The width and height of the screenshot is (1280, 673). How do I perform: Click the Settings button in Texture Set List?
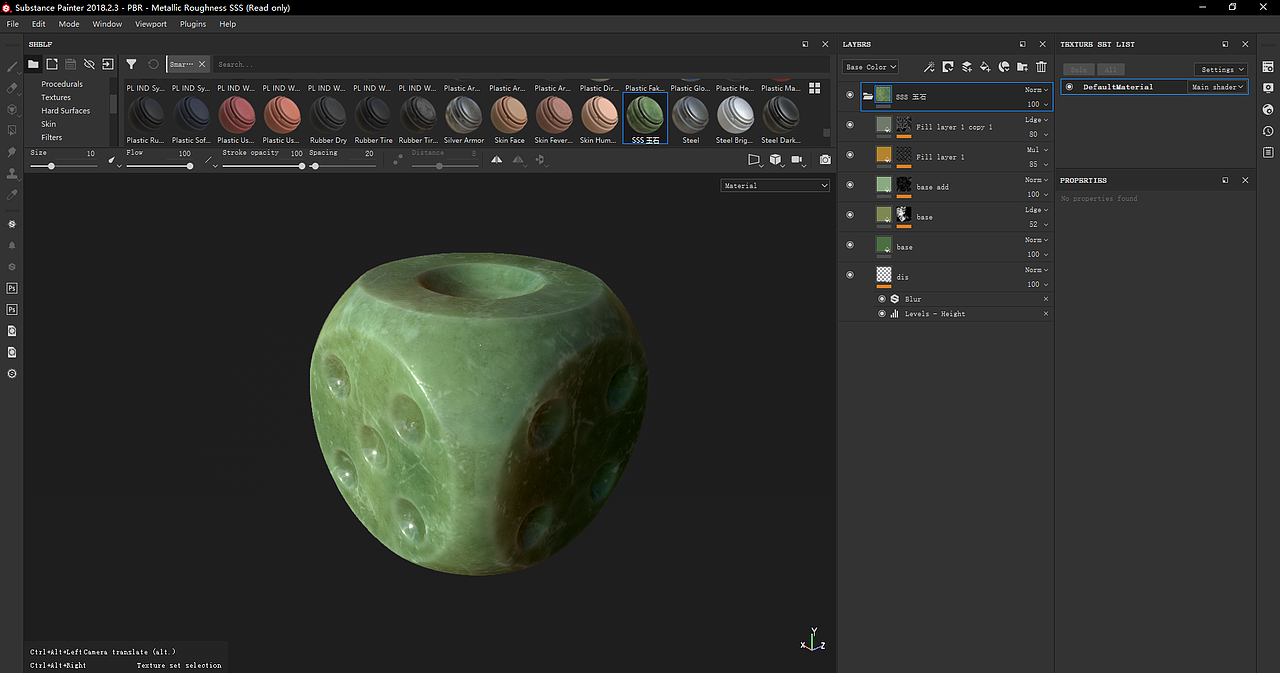(x=1220, y=70)
